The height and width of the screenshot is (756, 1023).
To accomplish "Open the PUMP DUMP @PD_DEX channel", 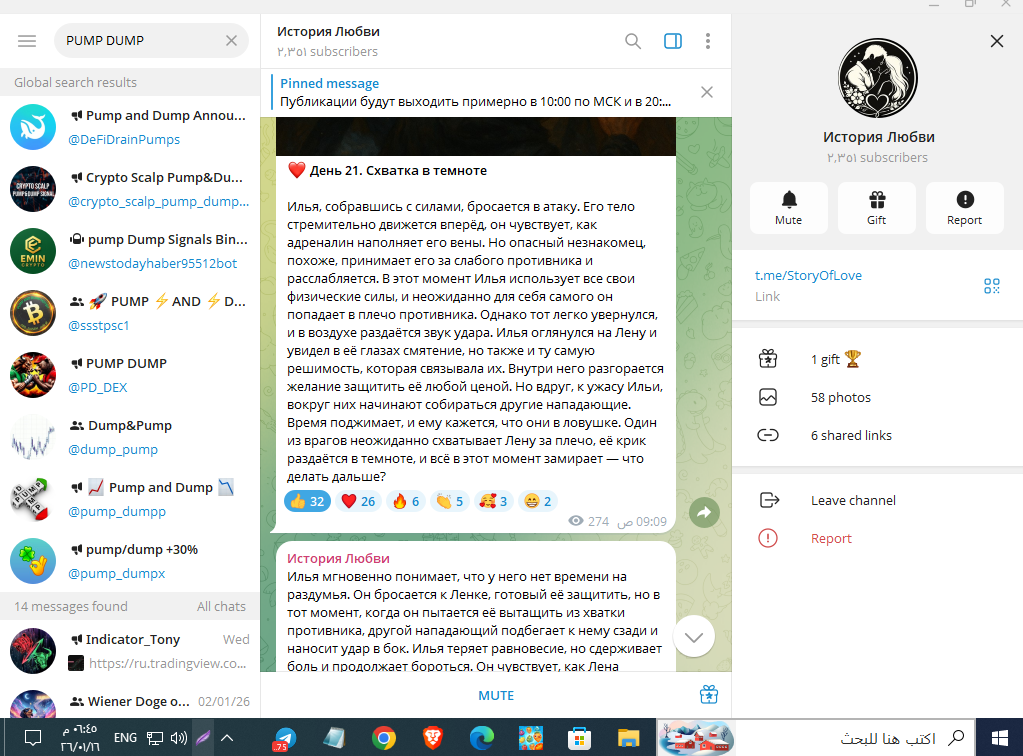I will pyautogui.click(x=130, y=375).
